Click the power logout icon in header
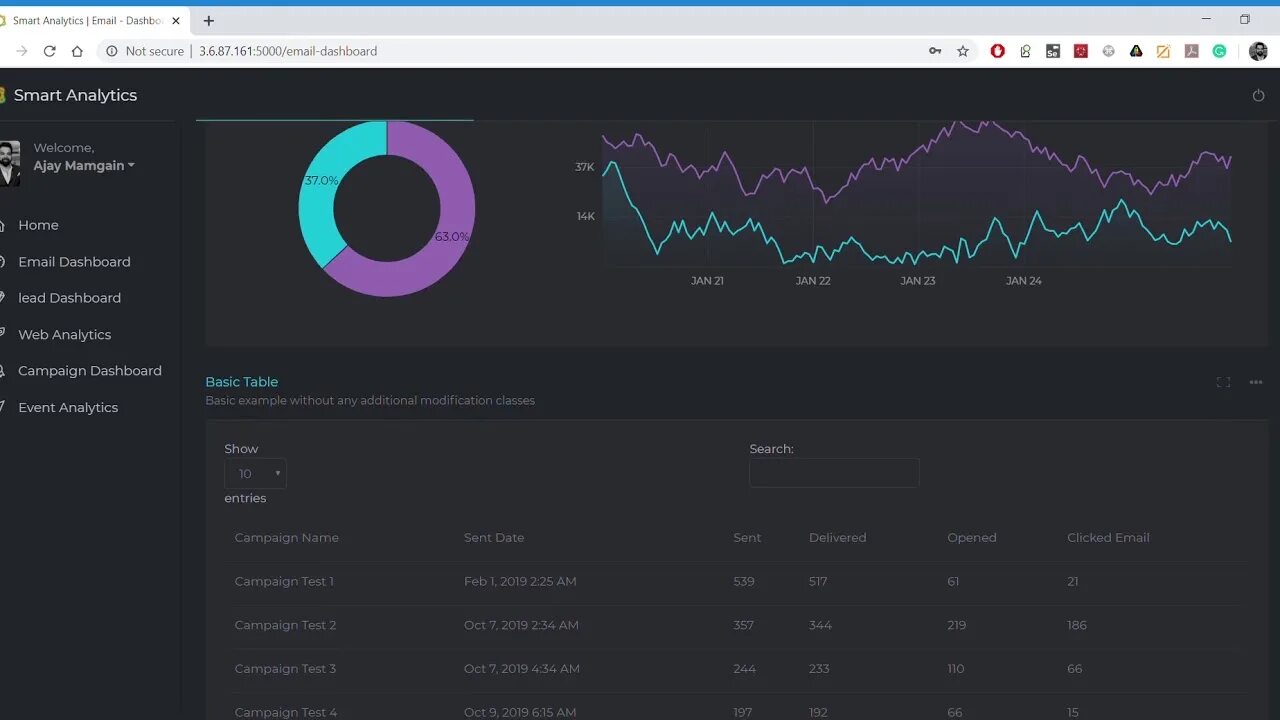 coord(1258,95)
